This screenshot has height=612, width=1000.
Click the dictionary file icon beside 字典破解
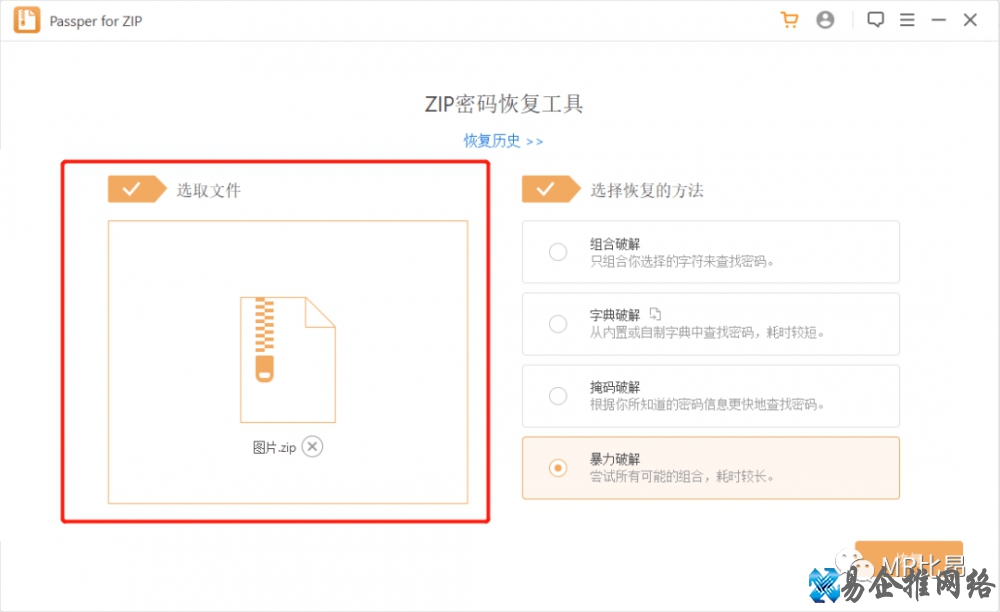click(655, 313)
